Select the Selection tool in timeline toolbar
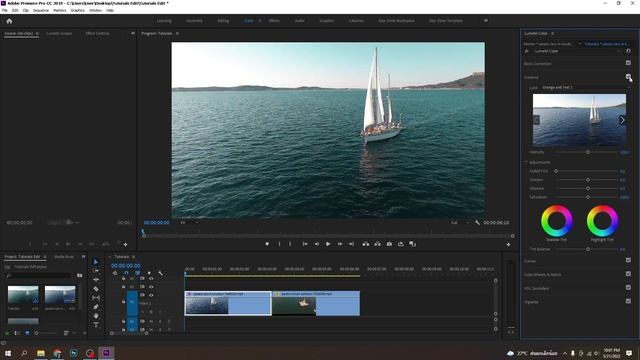This screenshot has width=640, height=360. 96,262
